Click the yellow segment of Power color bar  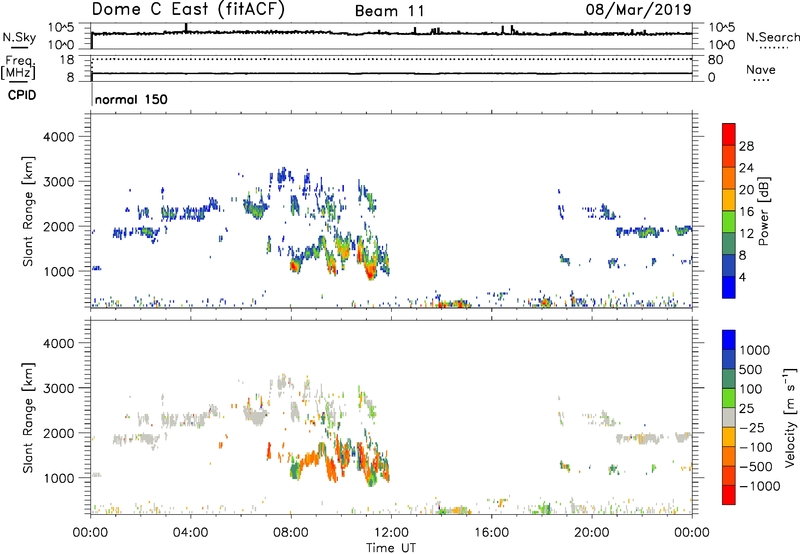(x=729, y=199)
